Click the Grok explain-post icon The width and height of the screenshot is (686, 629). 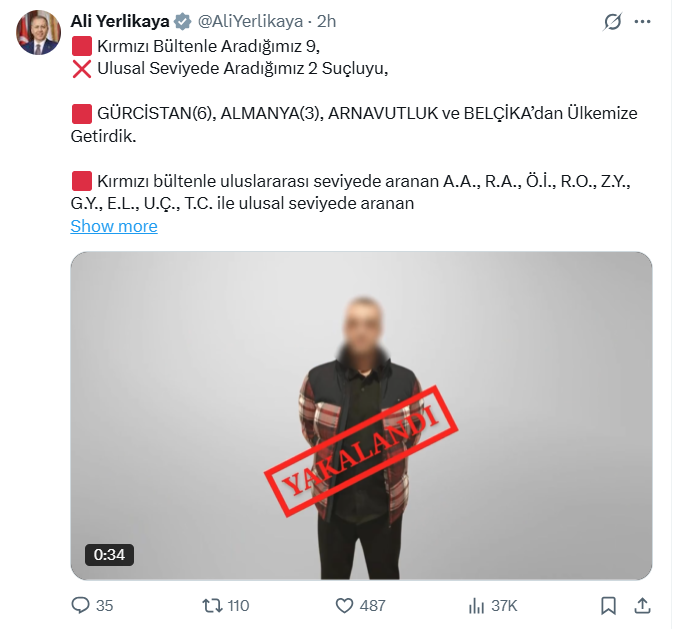click(x=612, y=21)
